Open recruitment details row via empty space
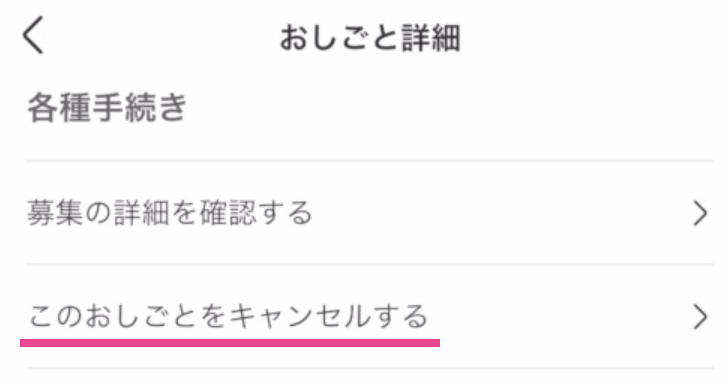Screen dimensions: 728x384 501,213
